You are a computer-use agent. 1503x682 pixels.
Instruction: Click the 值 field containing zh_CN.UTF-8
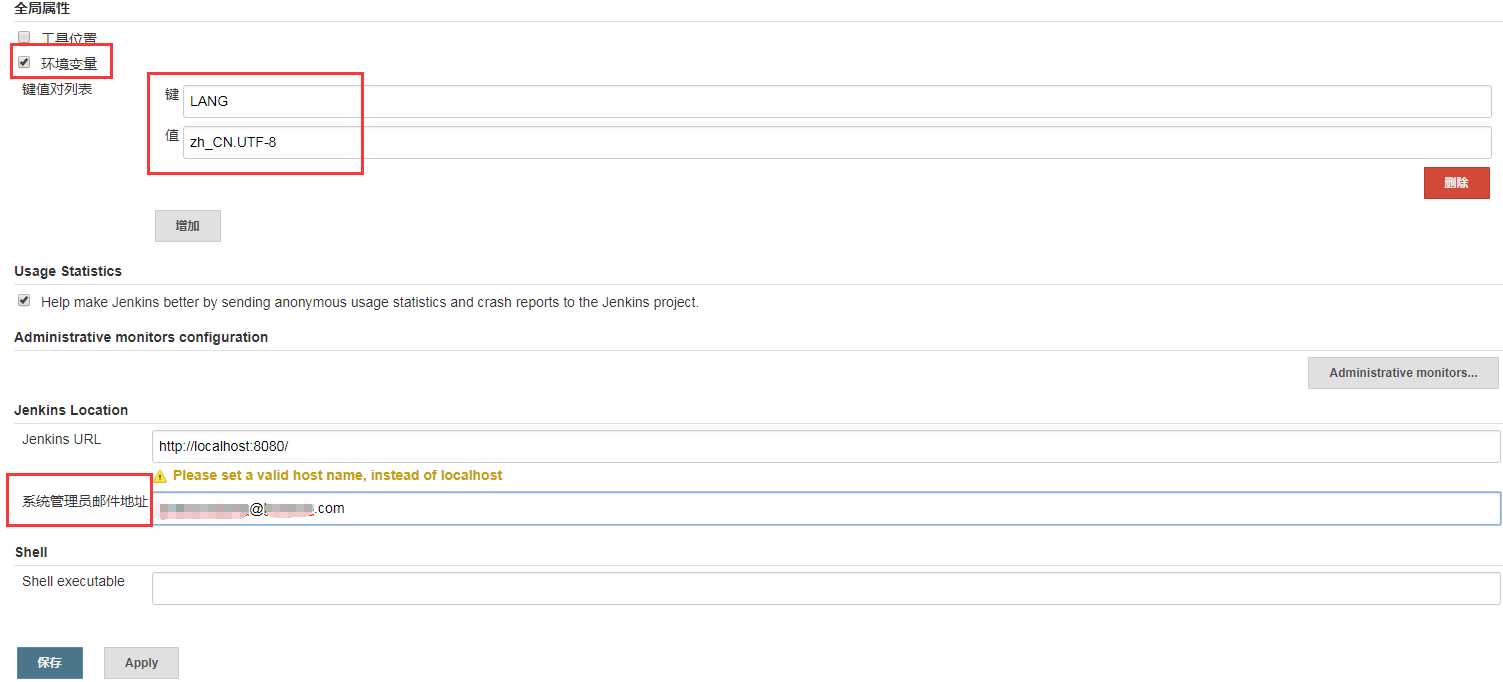point(837,142)
